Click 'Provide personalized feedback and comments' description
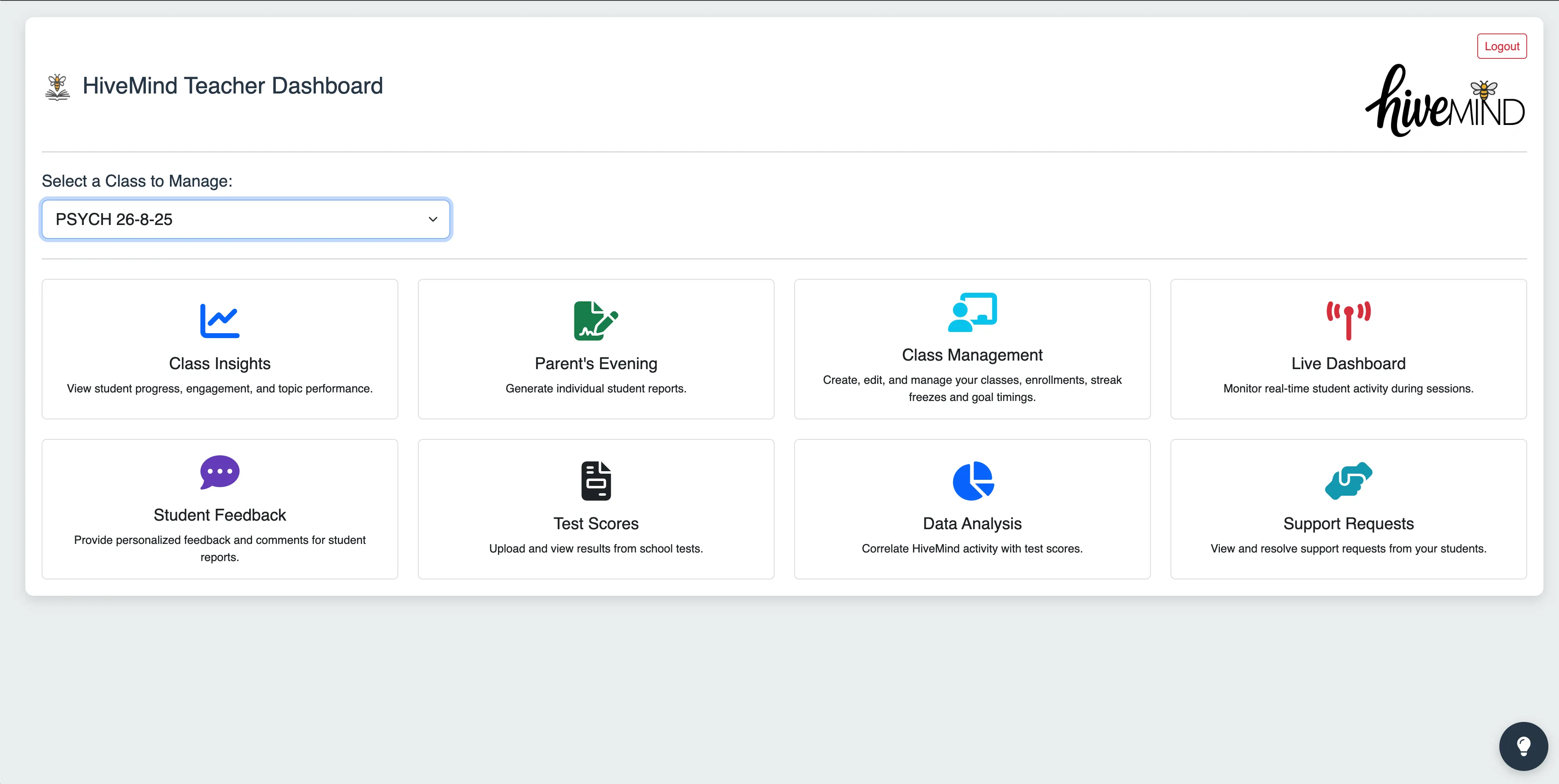Viewport: 1559px width, 784px height. (x=220, y=548)
